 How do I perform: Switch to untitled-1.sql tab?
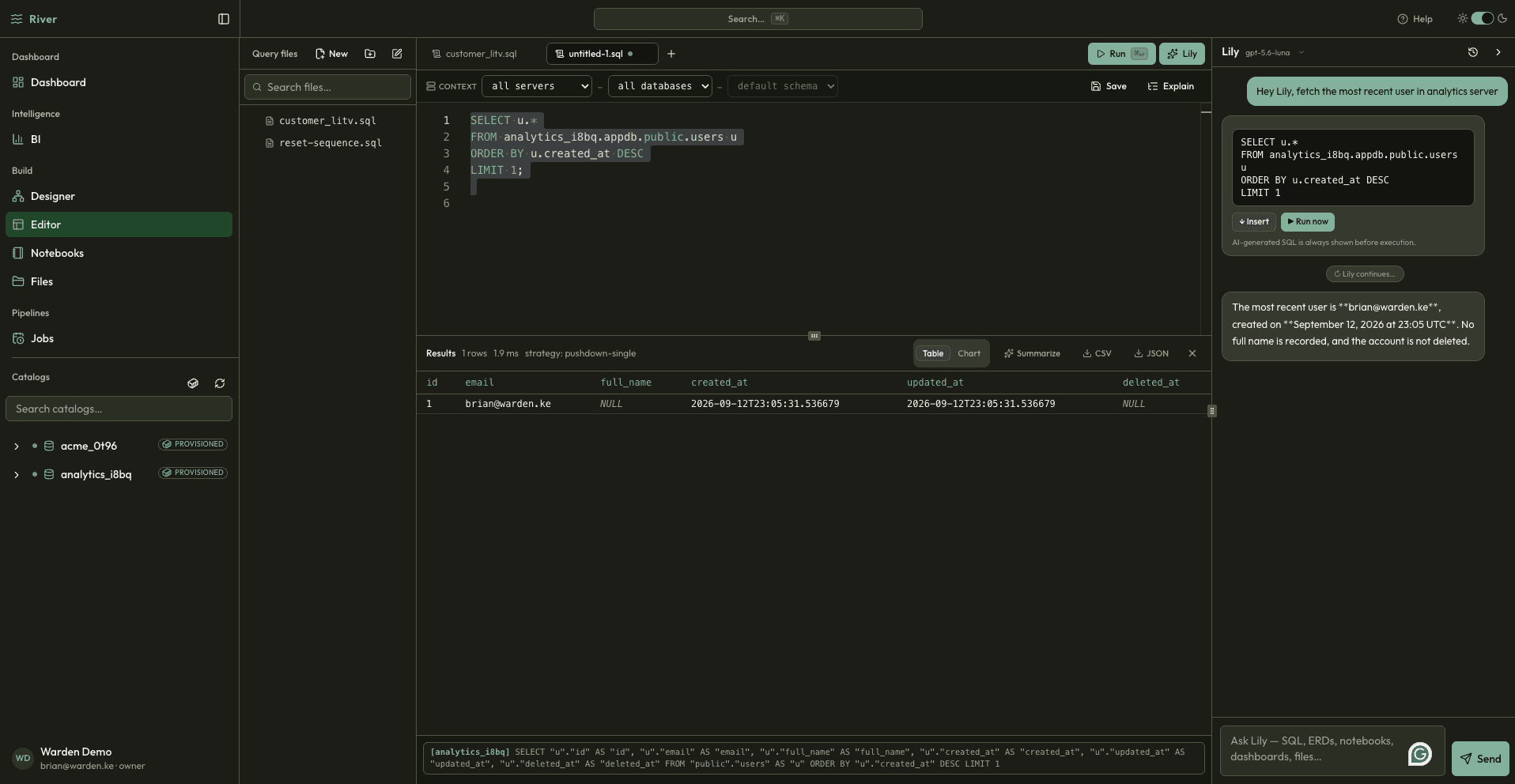click(x=602, y=54)
